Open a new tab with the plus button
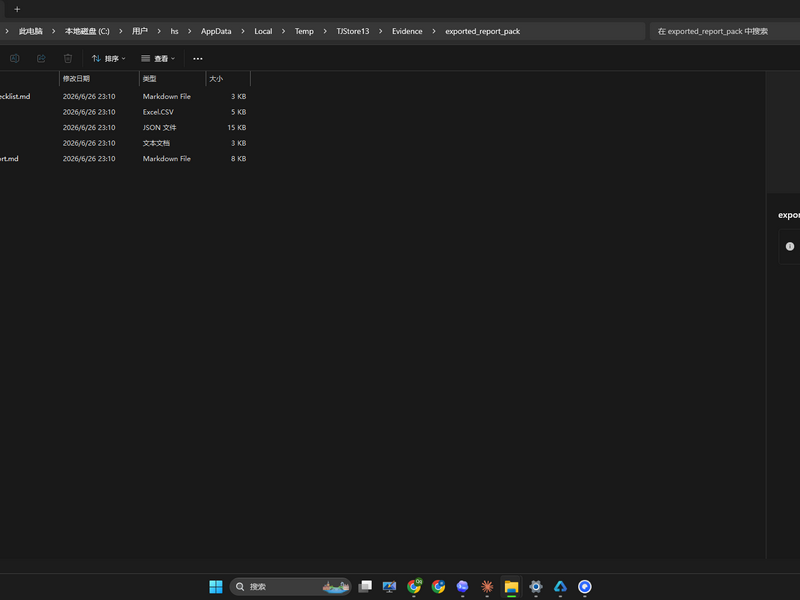Screen dimensions: 800x600 pyautogui.click(x=17, y=9)
